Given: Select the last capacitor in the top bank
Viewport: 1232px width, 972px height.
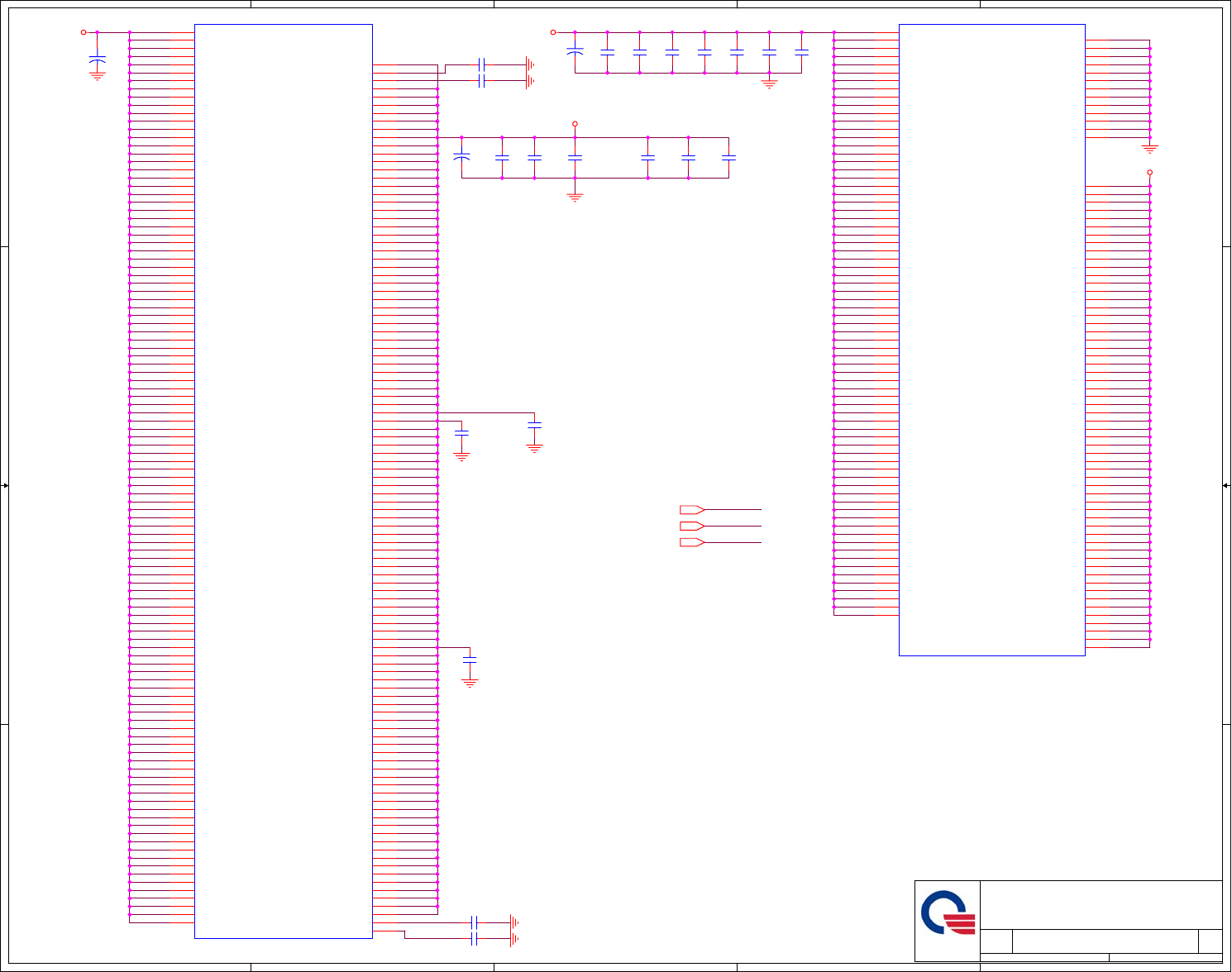Looking at the screenshot, I should 801,52.
